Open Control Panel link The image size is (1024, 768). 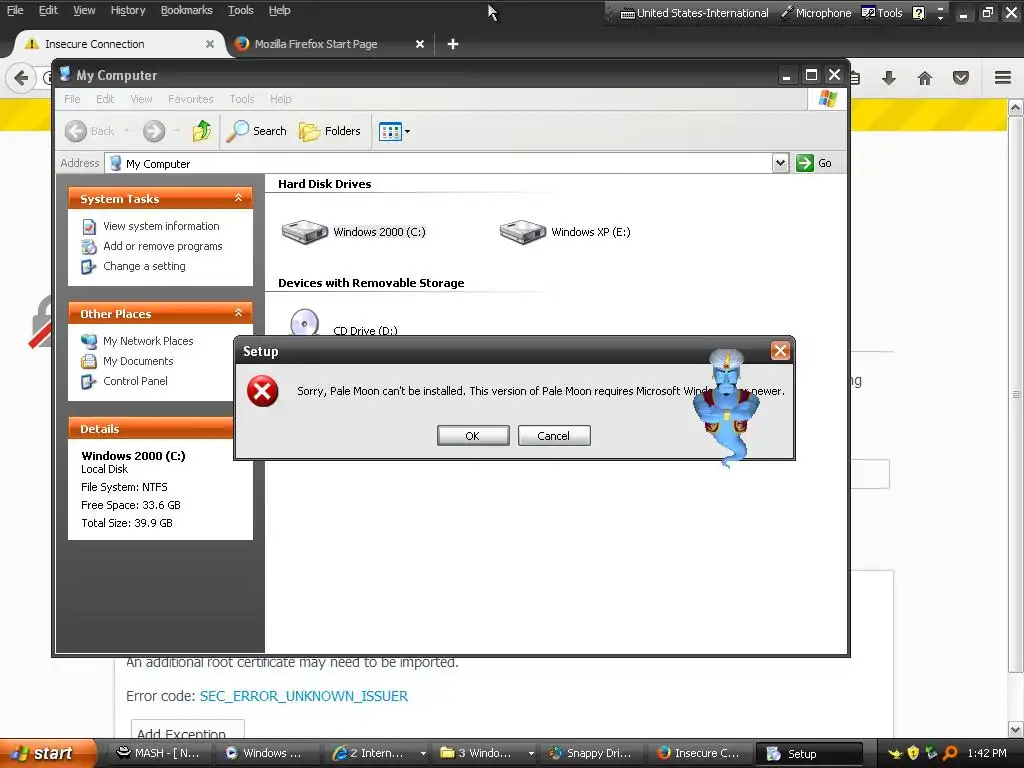point(135,381)
